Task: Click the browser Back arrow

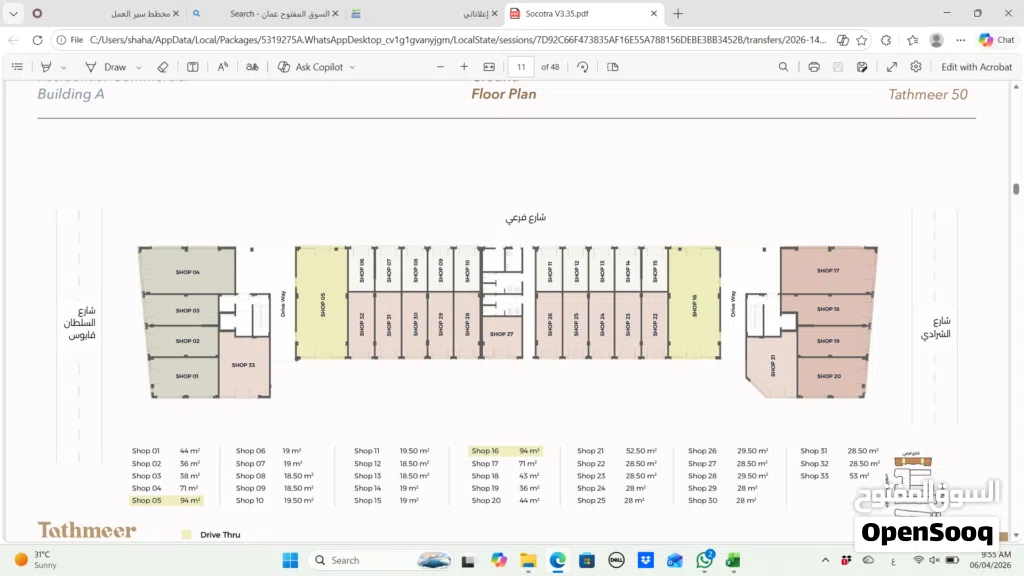Action: pos(14,40)
